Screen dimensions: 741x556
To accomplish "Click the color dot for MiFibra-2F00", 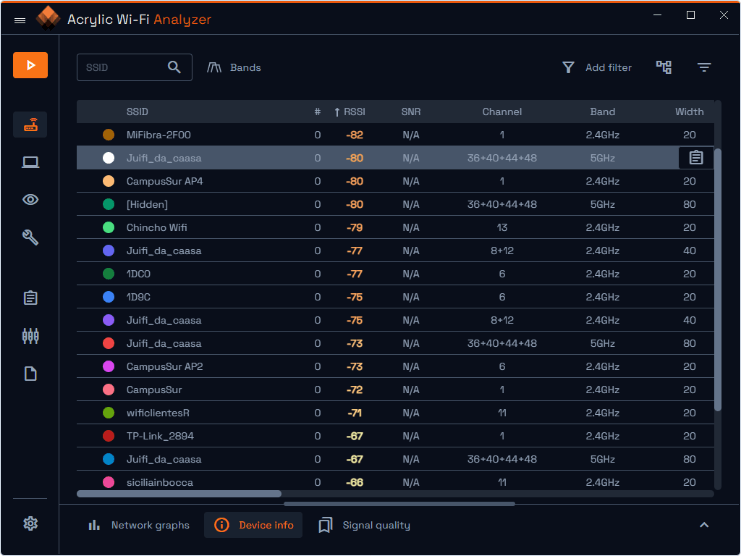I will click(108, 135).
